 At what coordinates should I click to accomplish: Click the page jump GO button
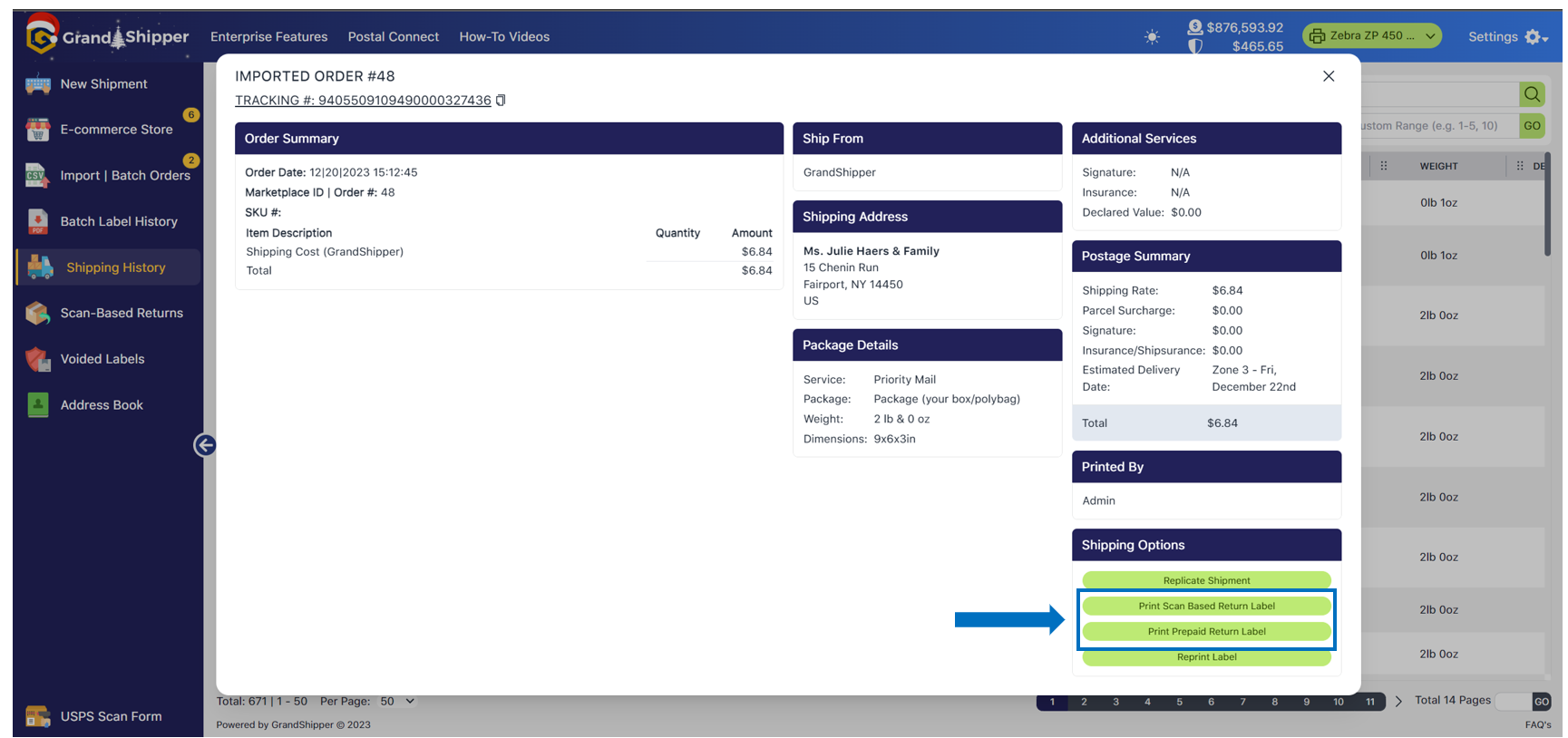pyautogui.click(x=1541, y=702)
